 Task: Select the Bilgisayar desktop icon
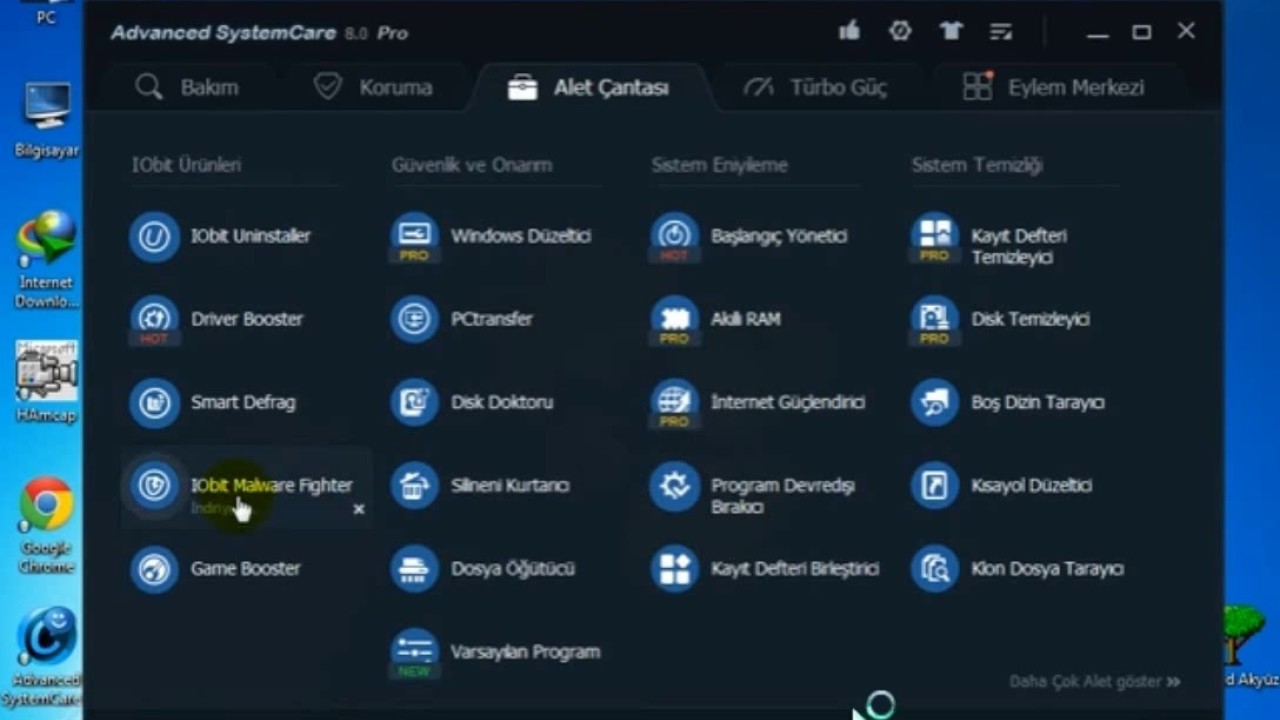pos(46,120)
